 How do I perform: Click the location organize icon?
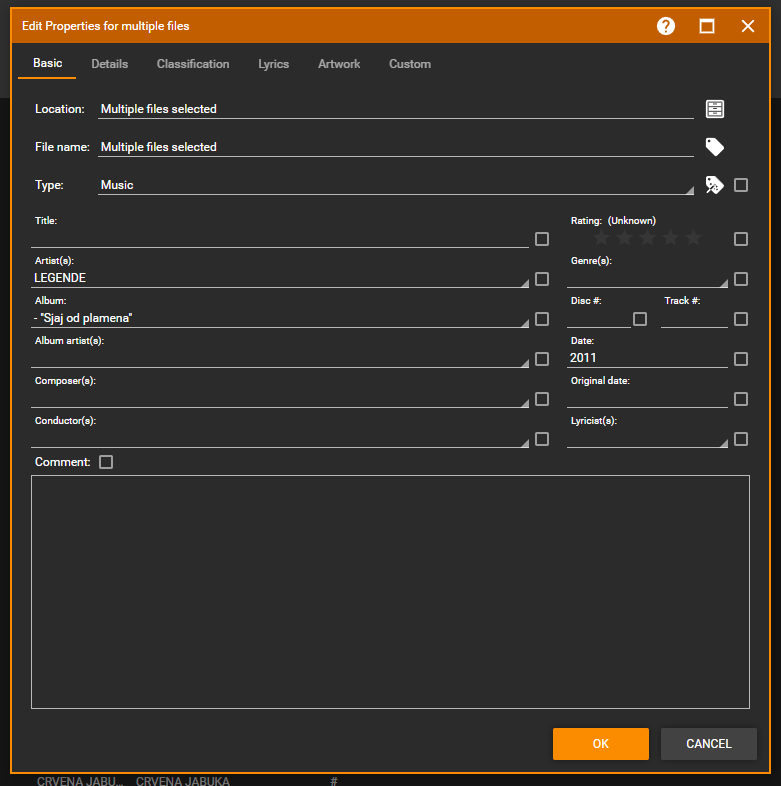[x=714, y=109]
